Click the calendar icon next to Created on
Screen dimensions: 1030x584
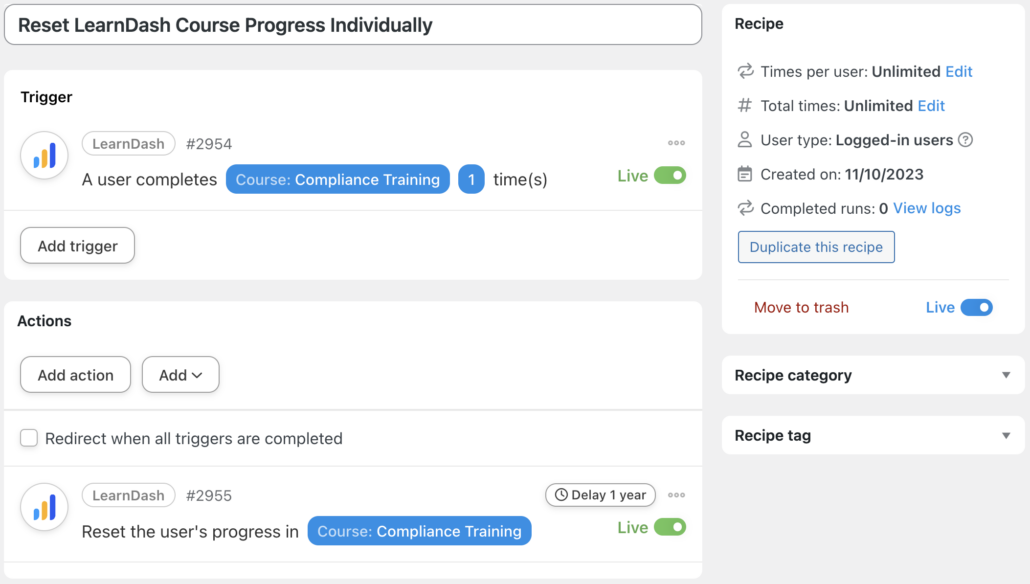tap(742, 174)
